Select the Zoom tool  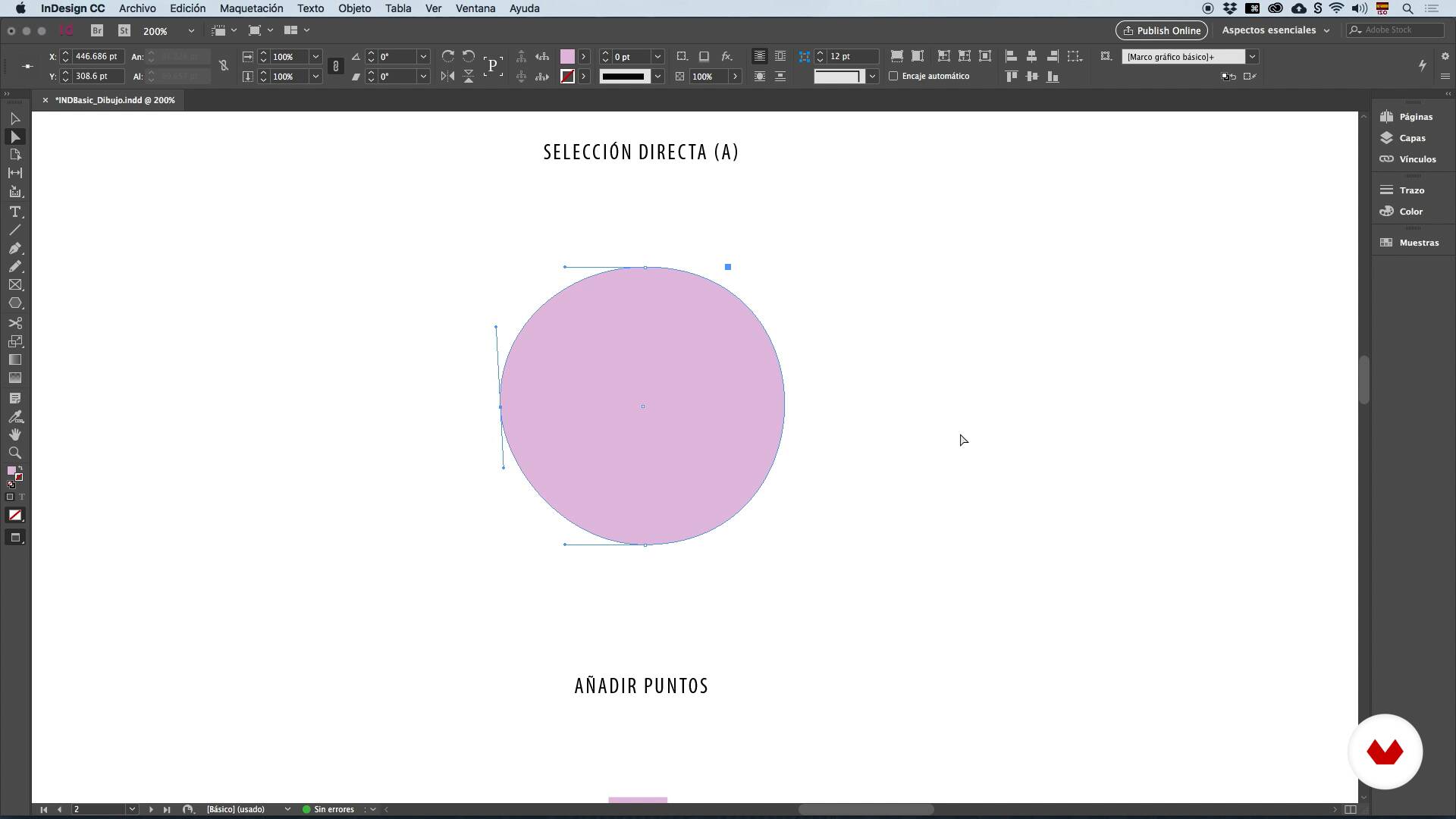[x=15, y=453]
